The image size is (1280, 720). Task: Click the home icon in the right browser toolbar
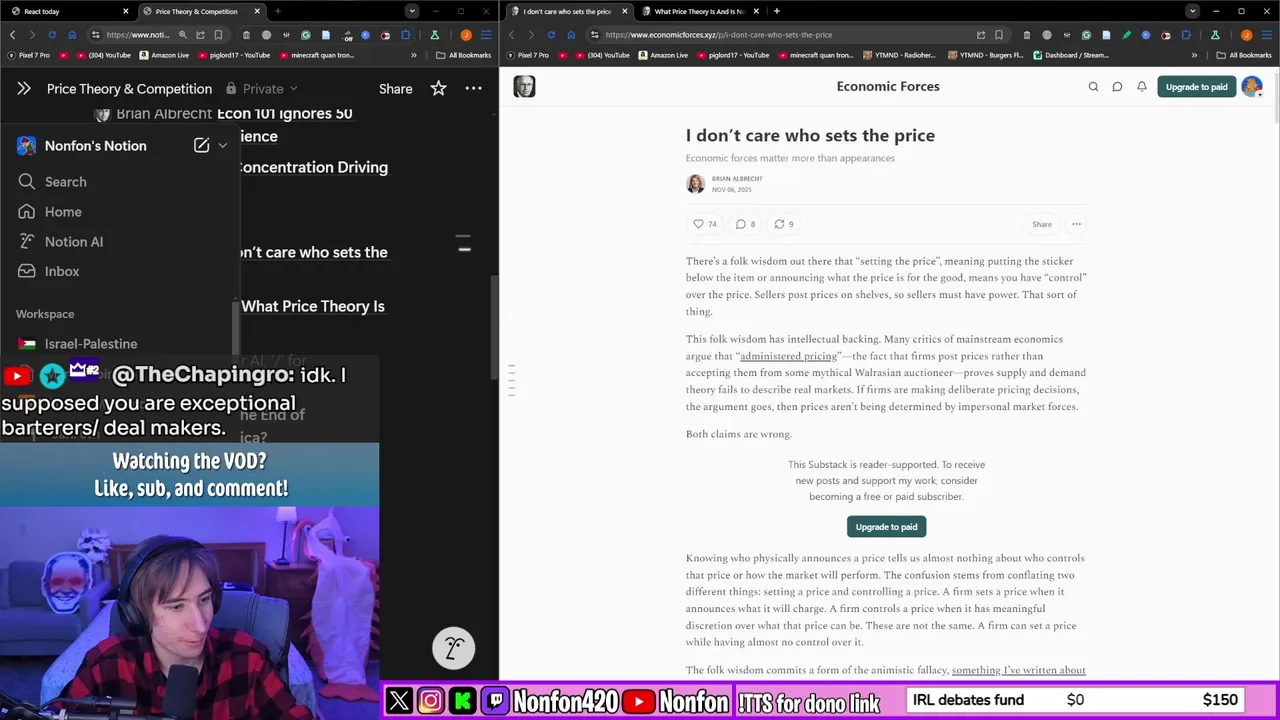[571, 35]
